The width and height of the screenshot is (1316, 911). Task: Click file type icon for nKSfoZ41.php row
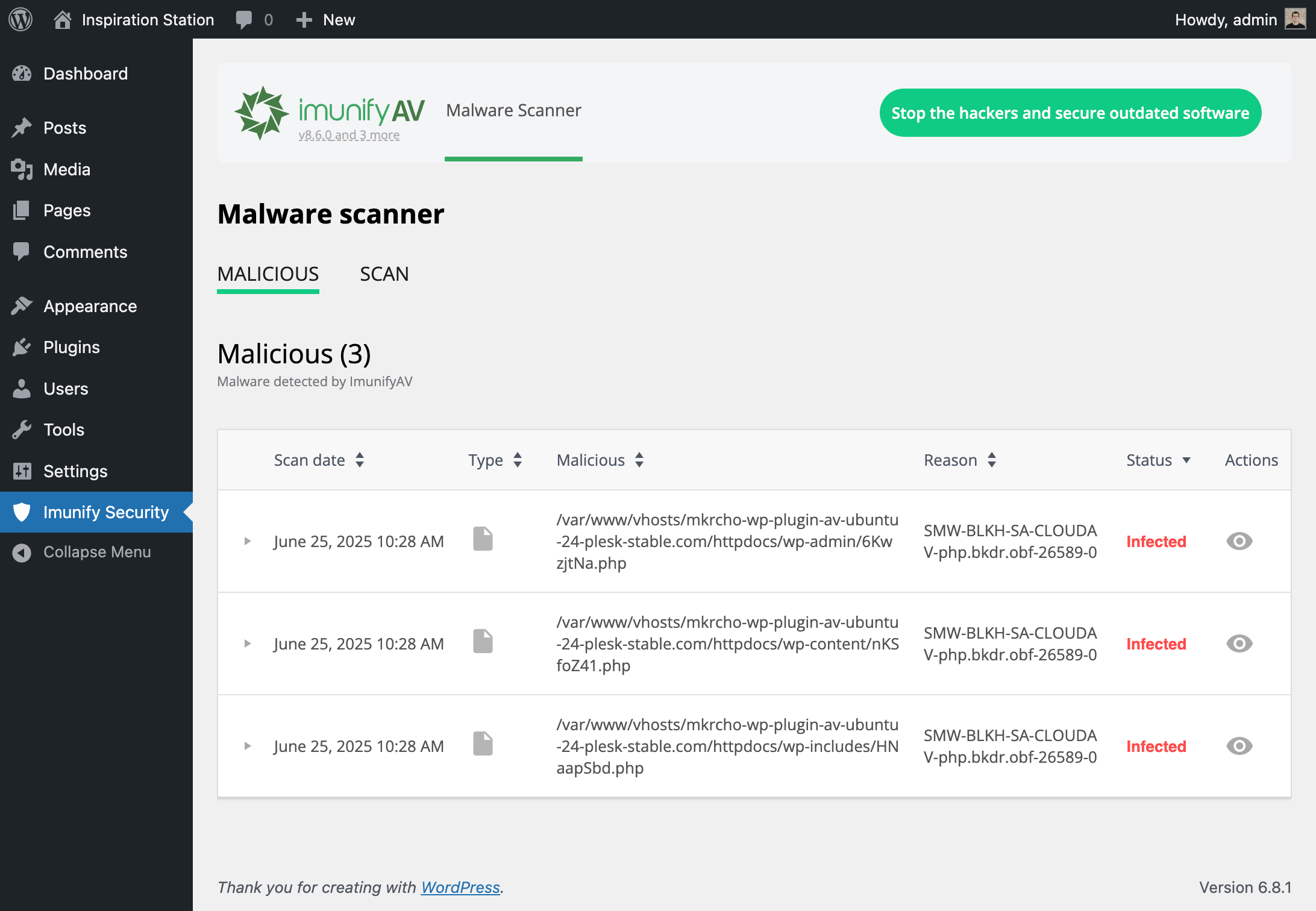click(x=483, y=641)
